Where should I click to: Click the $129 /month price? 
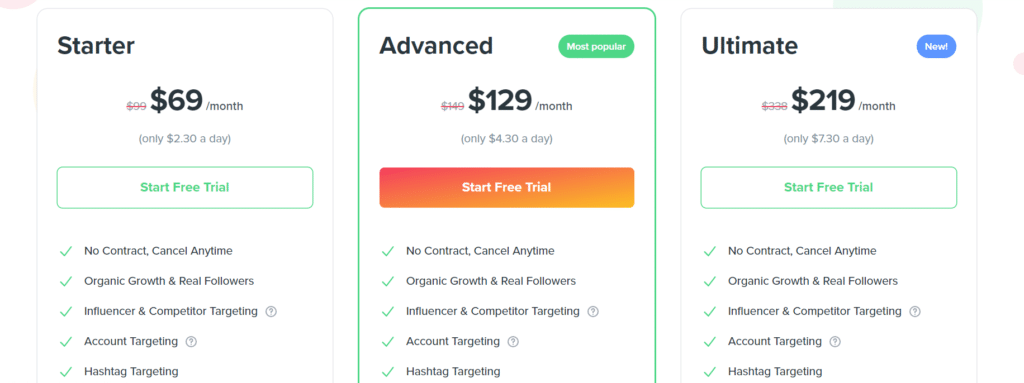click(520, 101)
